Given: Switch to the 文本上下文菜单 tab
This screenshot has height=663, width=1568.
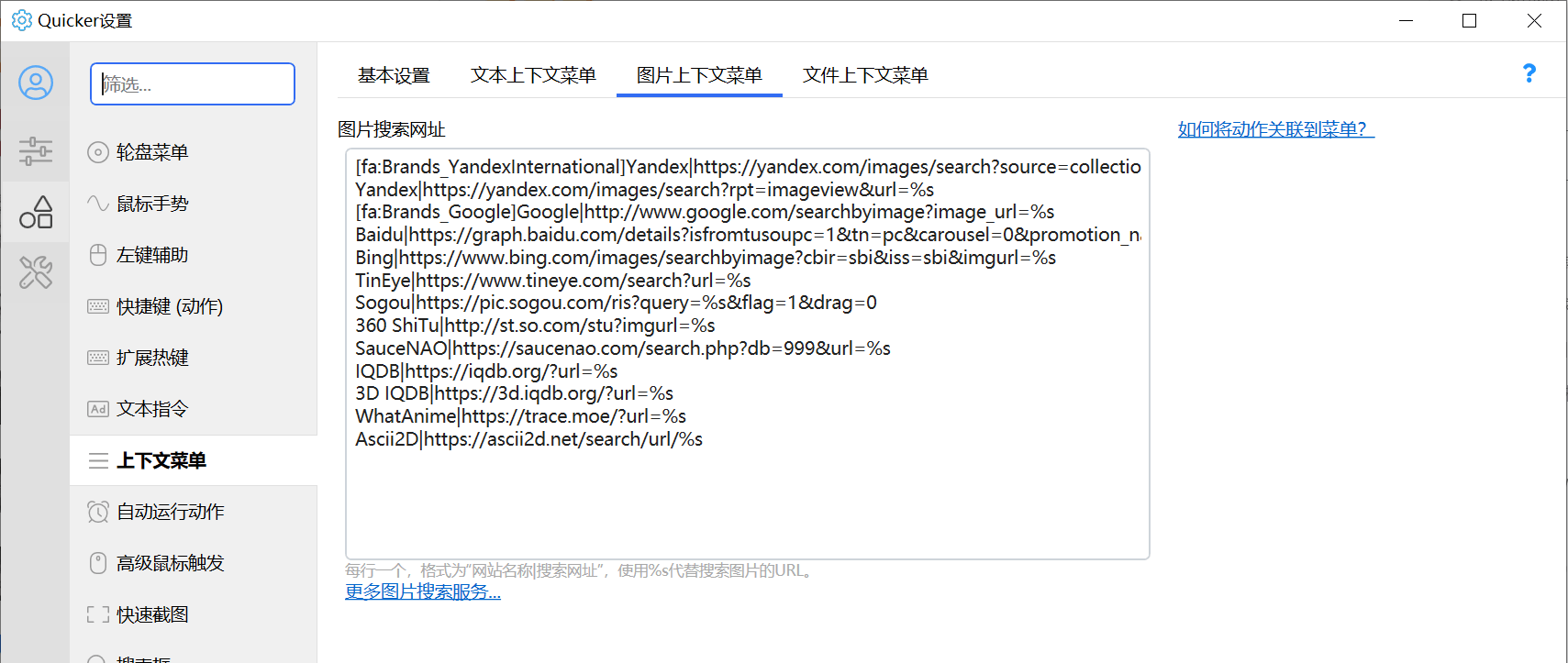Looking at the screenshot, I should [533, 75].
